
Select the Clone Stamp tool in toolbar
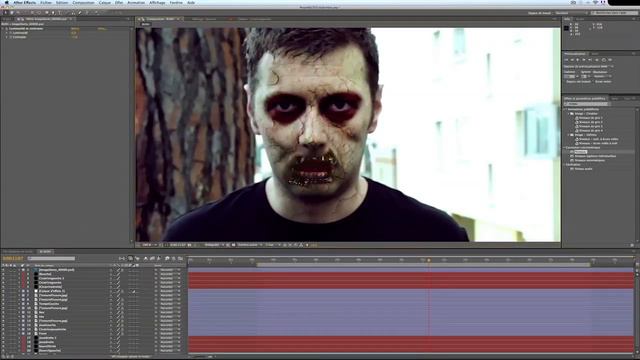[73, 13]
